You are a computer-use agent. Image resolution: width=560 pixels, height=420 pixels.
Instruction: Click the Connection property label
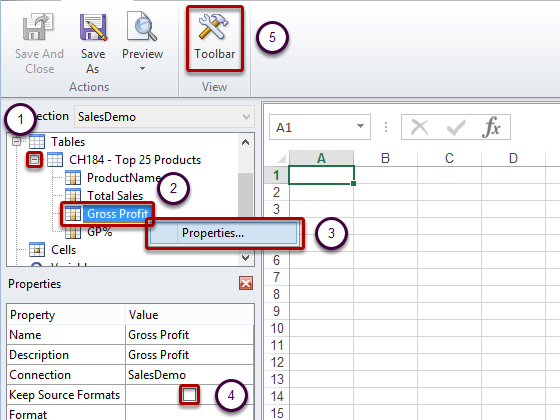coord(40,375)
